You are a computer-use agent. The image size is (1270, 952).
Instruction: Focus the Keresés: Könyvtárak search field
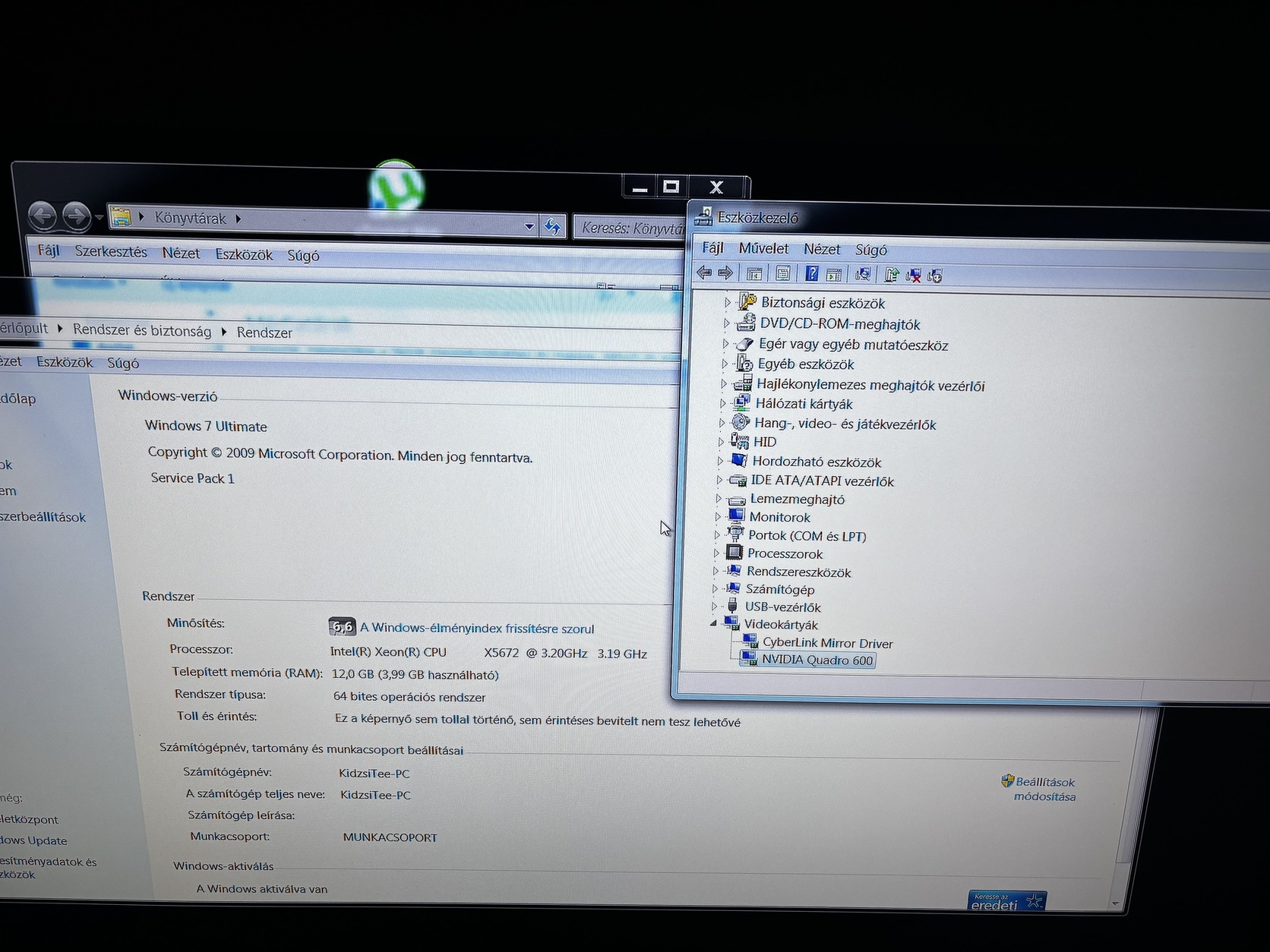[x=629, y=227]
